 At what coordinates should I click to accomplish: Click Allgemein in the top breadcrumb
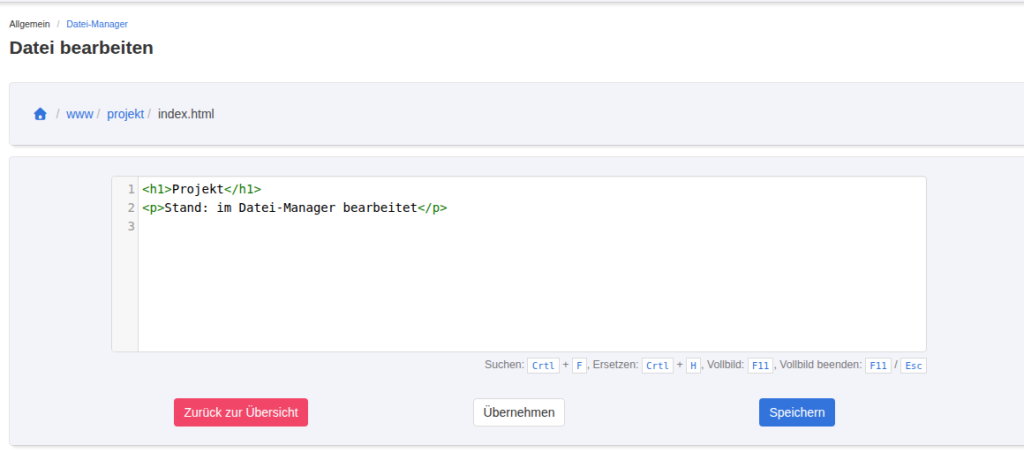pos(29,24)
